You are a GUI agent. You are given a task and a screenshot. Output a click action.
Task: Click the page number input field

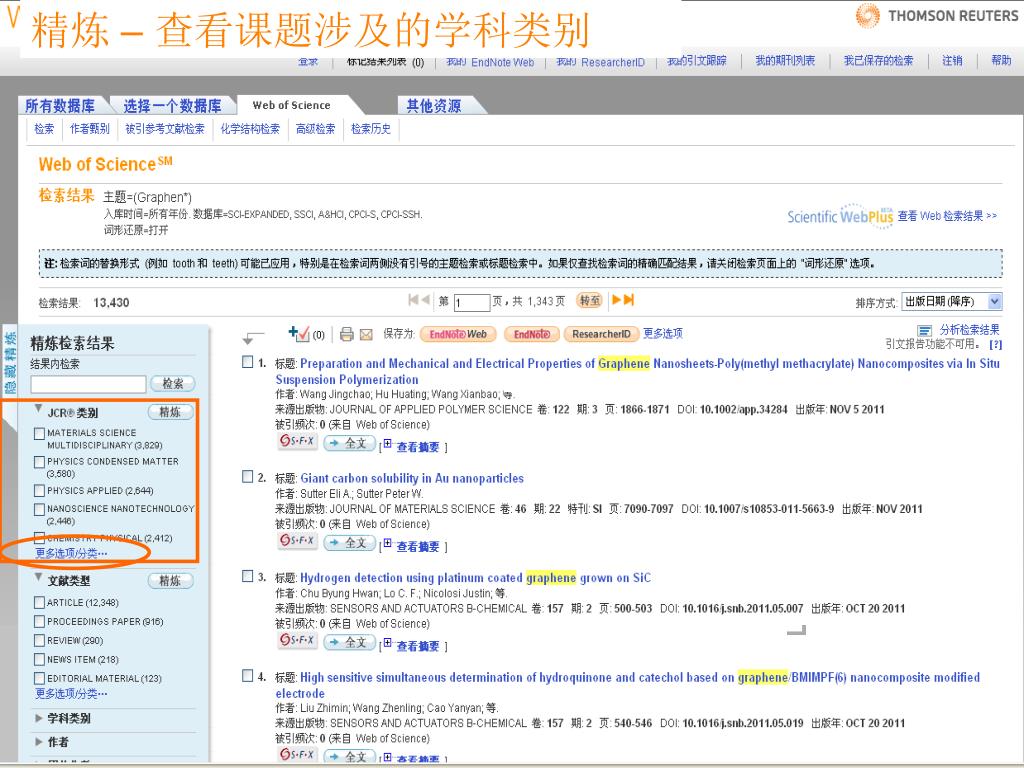(x=470, y=303)
